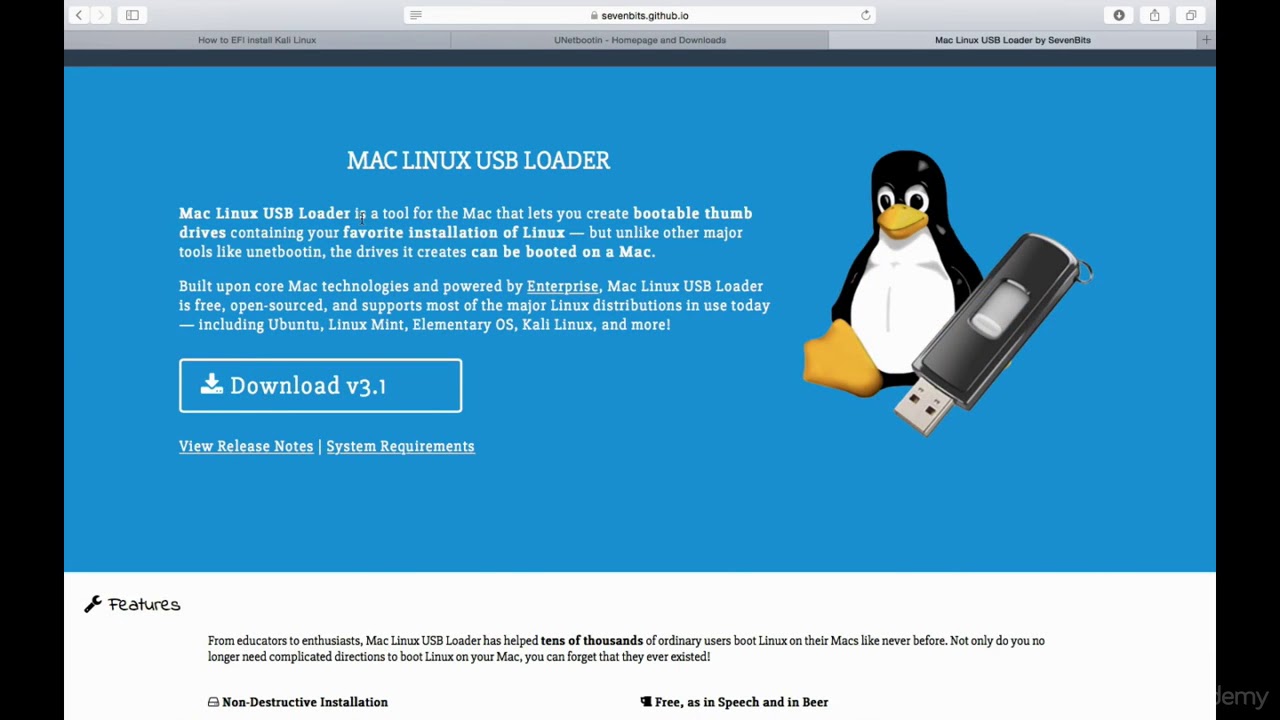Screen dimensions: 1280x720
Task: Click the bold 'tens of thousands' text
Action: tap(592, 640)
